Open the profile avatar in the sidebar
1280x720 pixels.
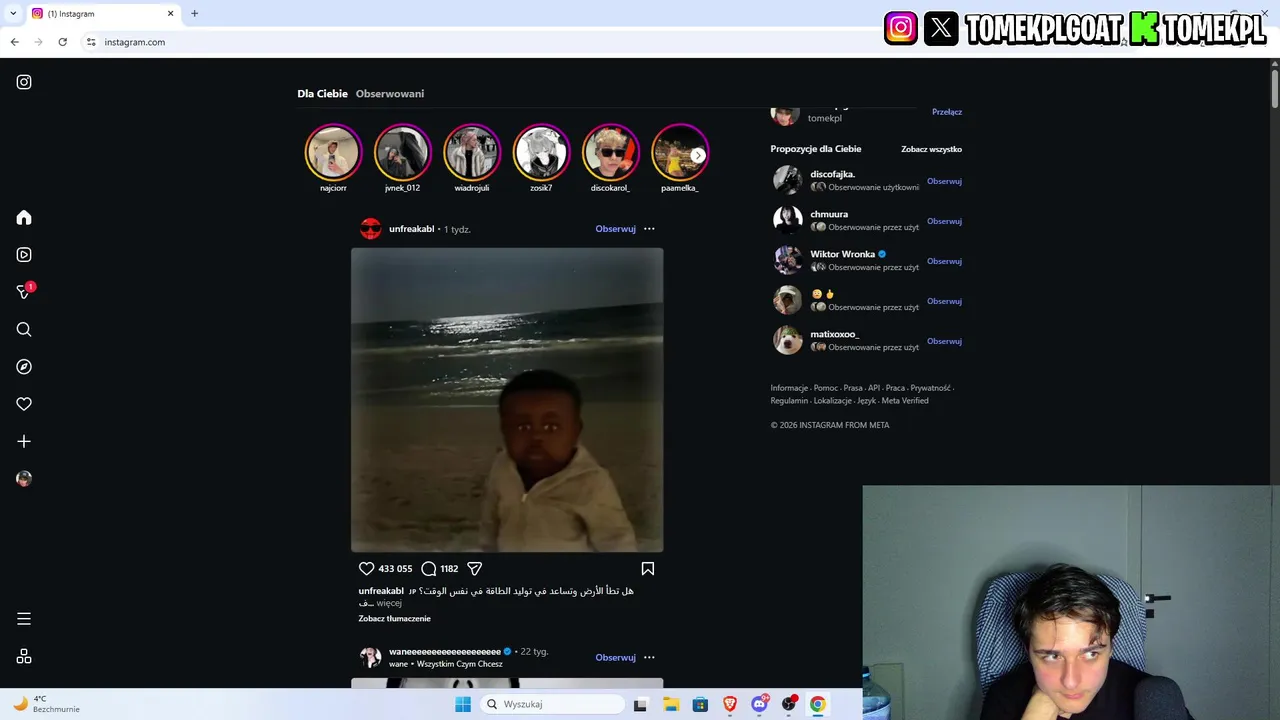point(24,479)
